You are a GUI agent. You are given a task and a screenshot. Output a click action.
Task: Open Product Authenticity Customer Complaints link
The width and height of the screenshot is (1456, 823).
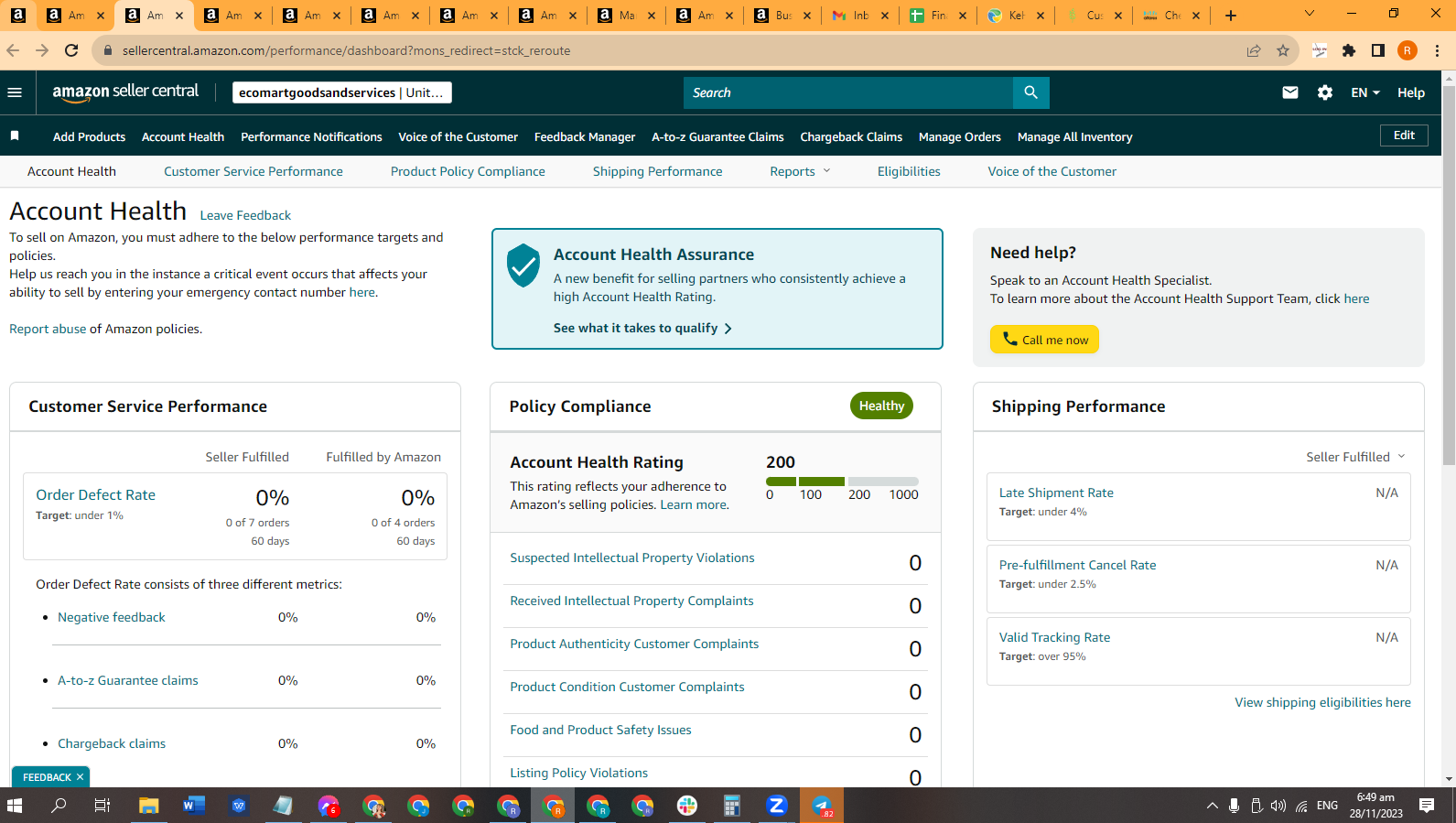point(634,644)
